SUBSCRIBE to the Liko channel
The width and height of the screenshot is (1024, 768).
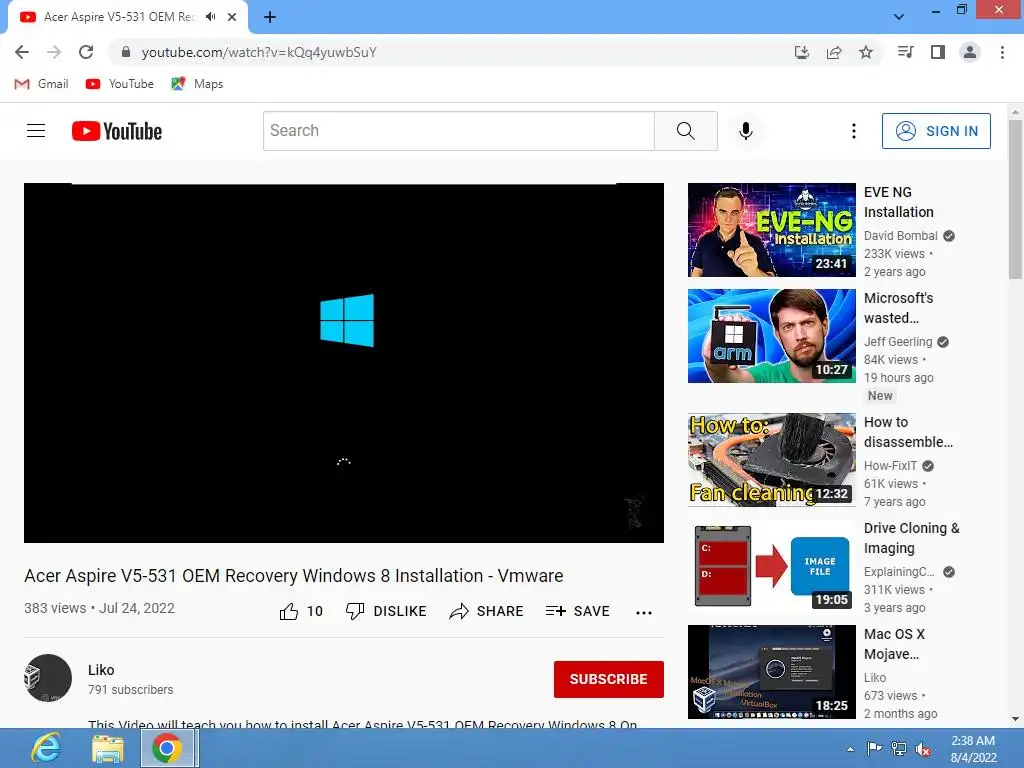click(609, 679)
